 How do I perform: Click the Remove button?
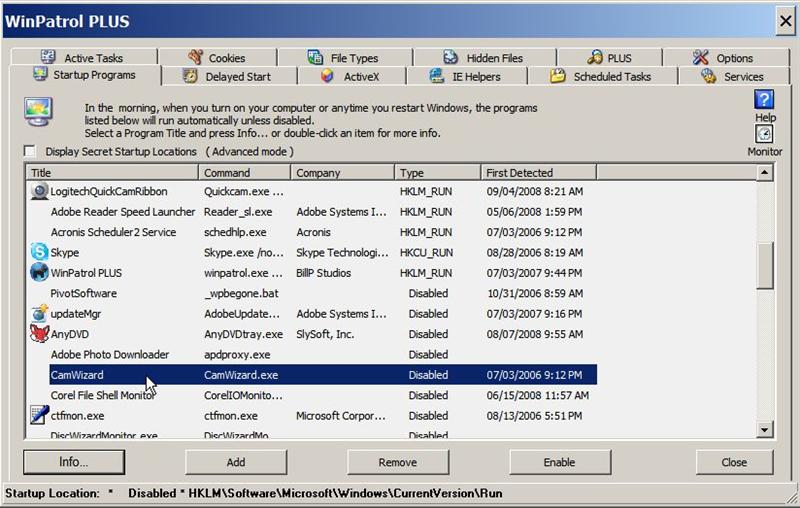pos(398,462)
